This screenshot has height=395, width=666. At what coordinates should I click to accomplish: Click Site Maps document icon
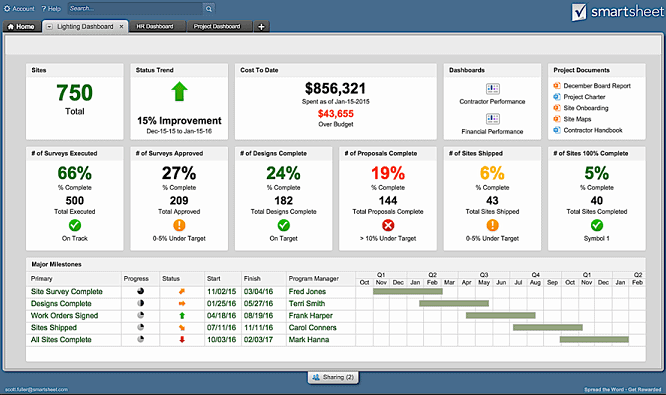[557, 119]
